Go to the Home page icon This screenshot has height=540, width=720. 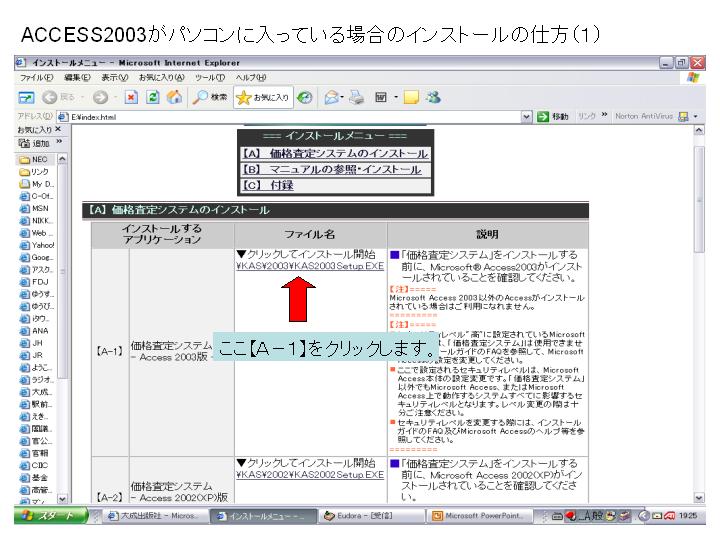174,97
